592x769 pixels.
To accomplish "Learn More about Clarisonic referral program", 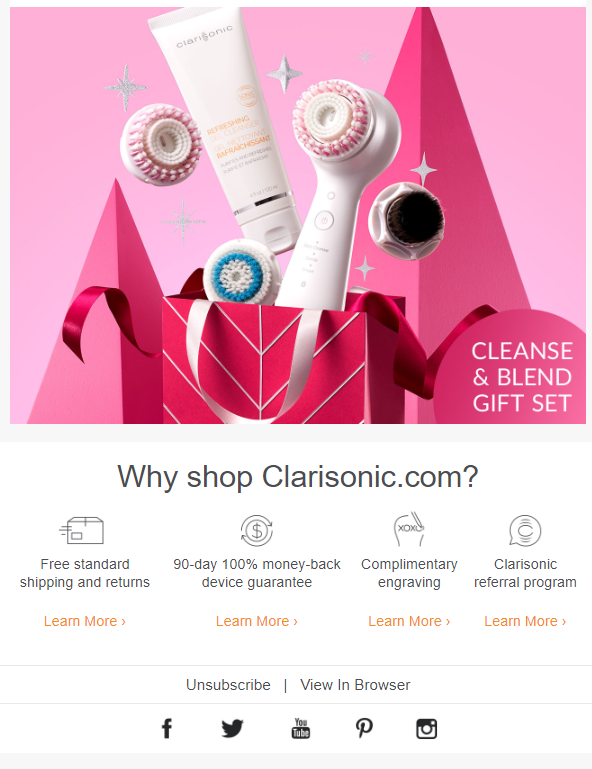I will click(525, 621).
